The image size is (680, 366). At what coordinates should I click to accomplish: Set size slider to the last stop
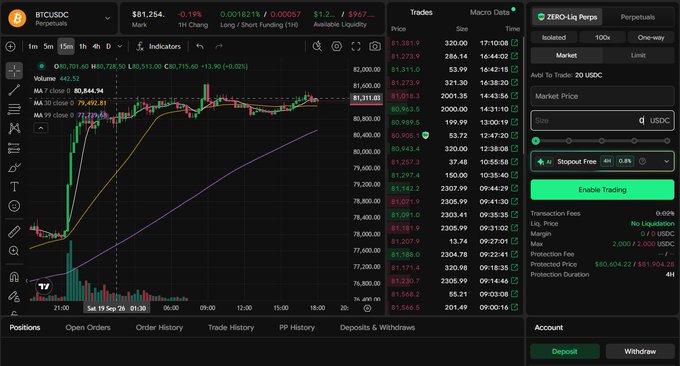point(667,141)
